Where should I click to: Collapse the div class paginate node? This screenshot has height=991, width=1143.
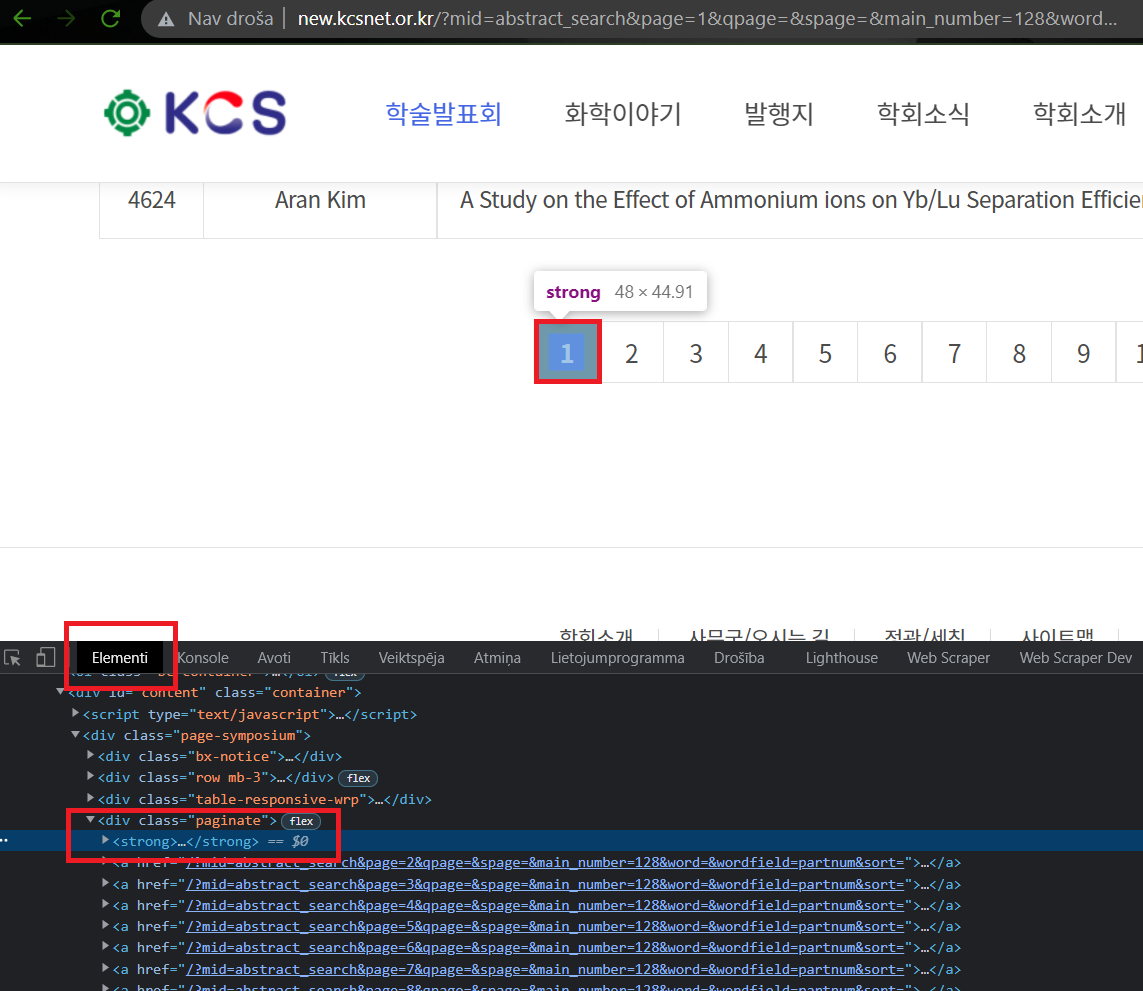(x=90, y=820)
